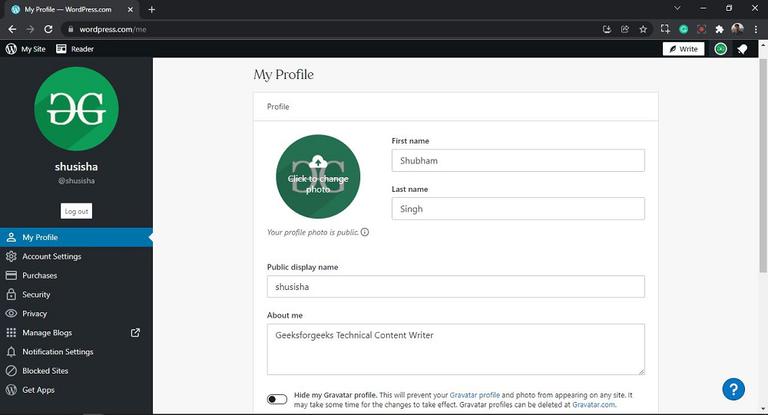768x415 pixels.
Task: Open Get Apps in sidebar
Action: click(x=76, y=390)
